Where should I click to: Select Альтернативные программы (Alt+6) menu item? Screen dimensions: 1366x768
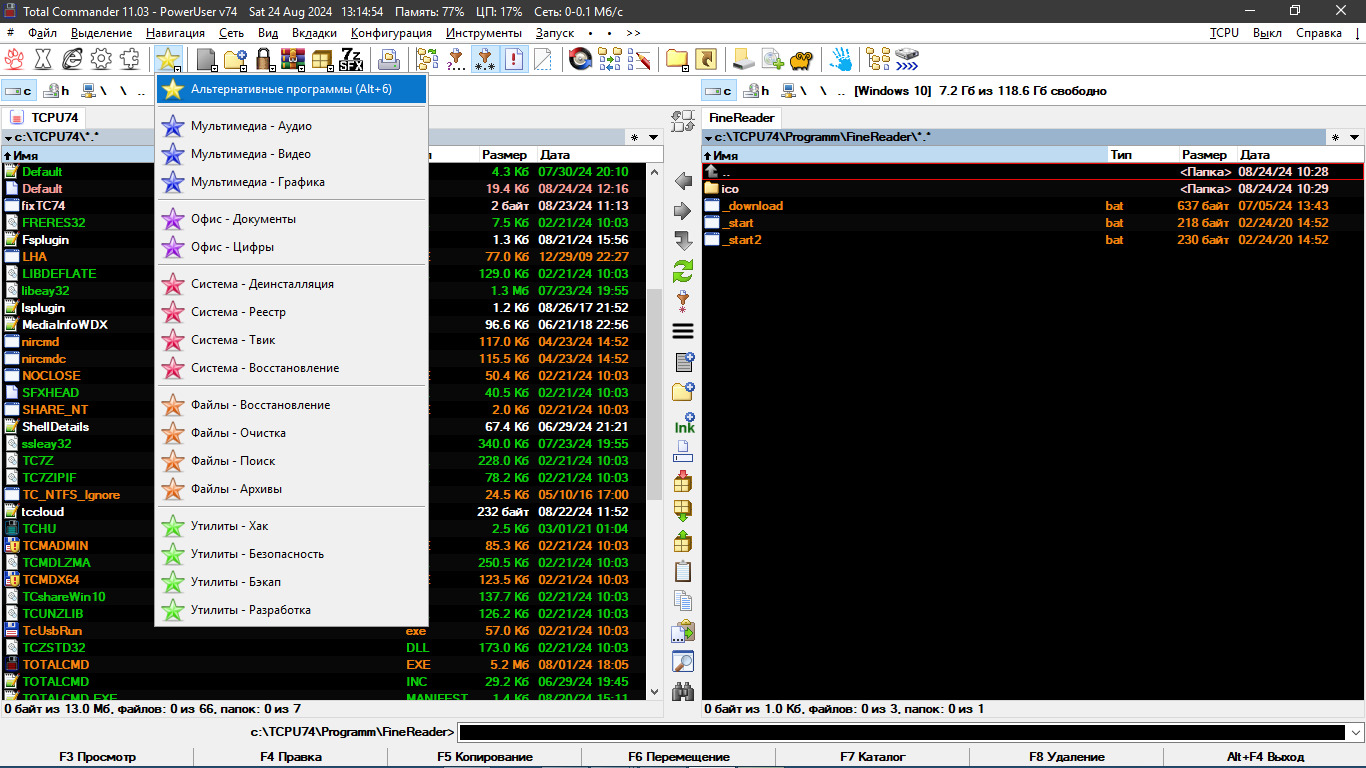click(x=291, y=89)
